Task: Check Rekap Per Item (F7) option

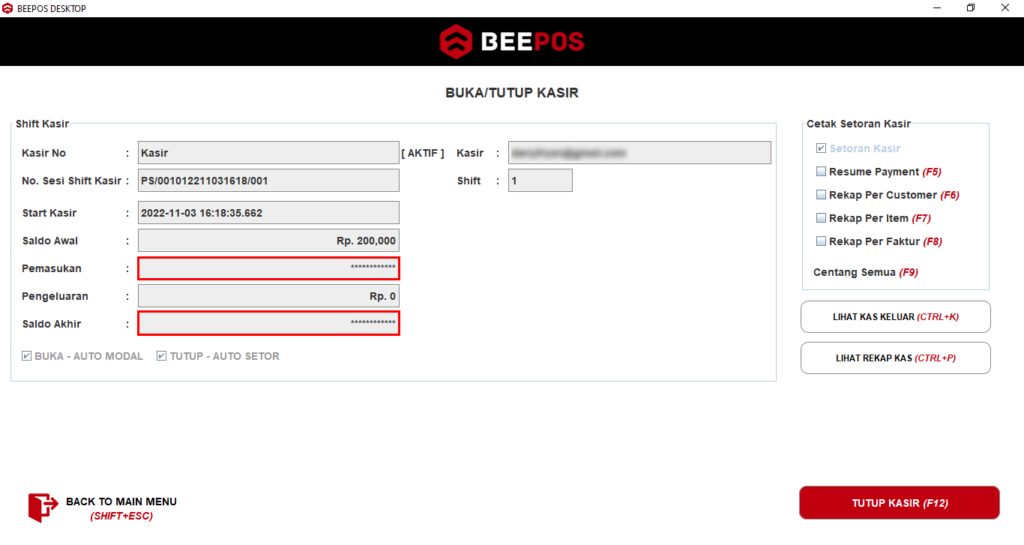Action: tap(821, 218)
